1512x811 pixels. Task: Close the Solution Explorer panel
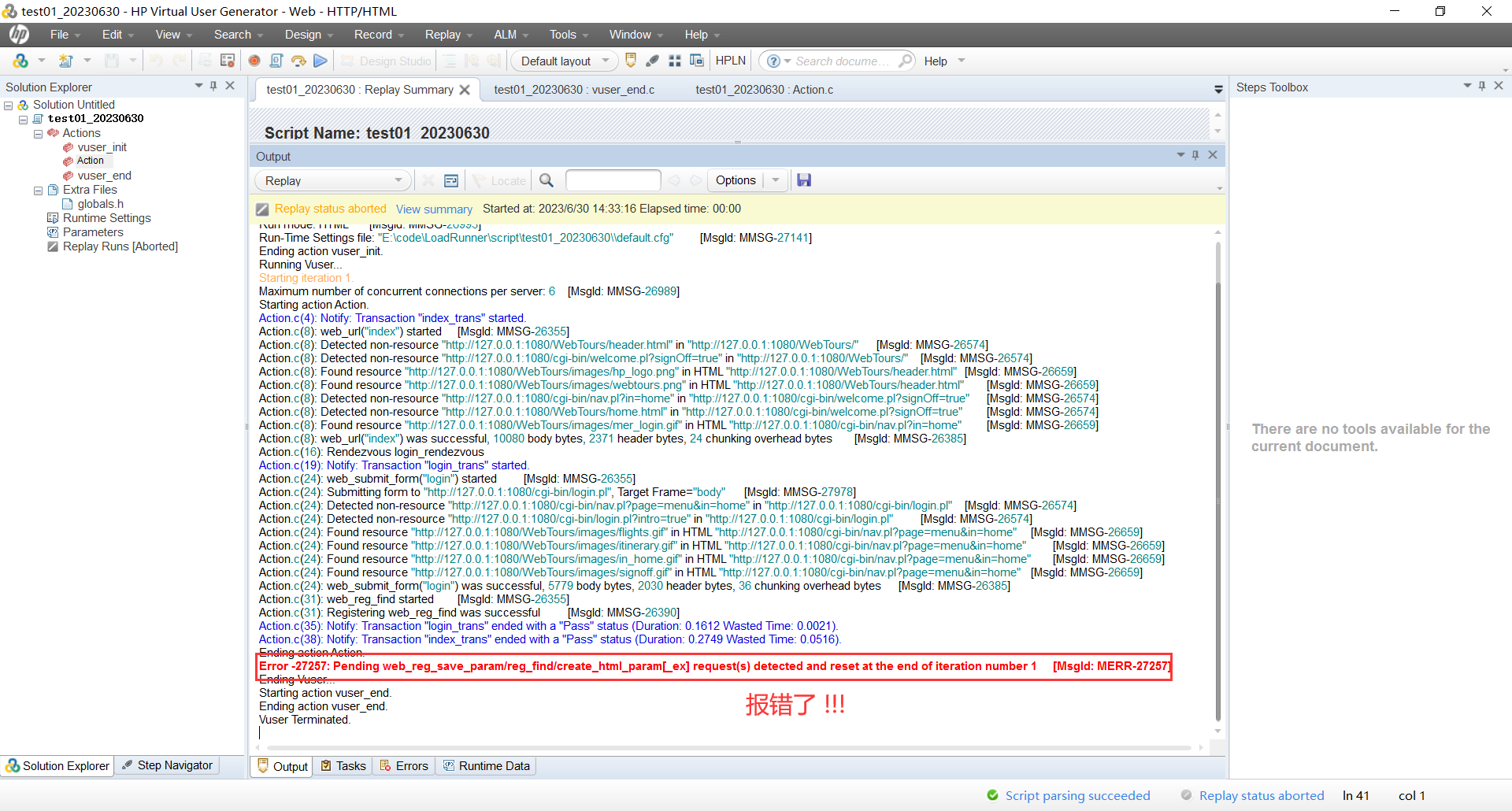tap(230, 86)
